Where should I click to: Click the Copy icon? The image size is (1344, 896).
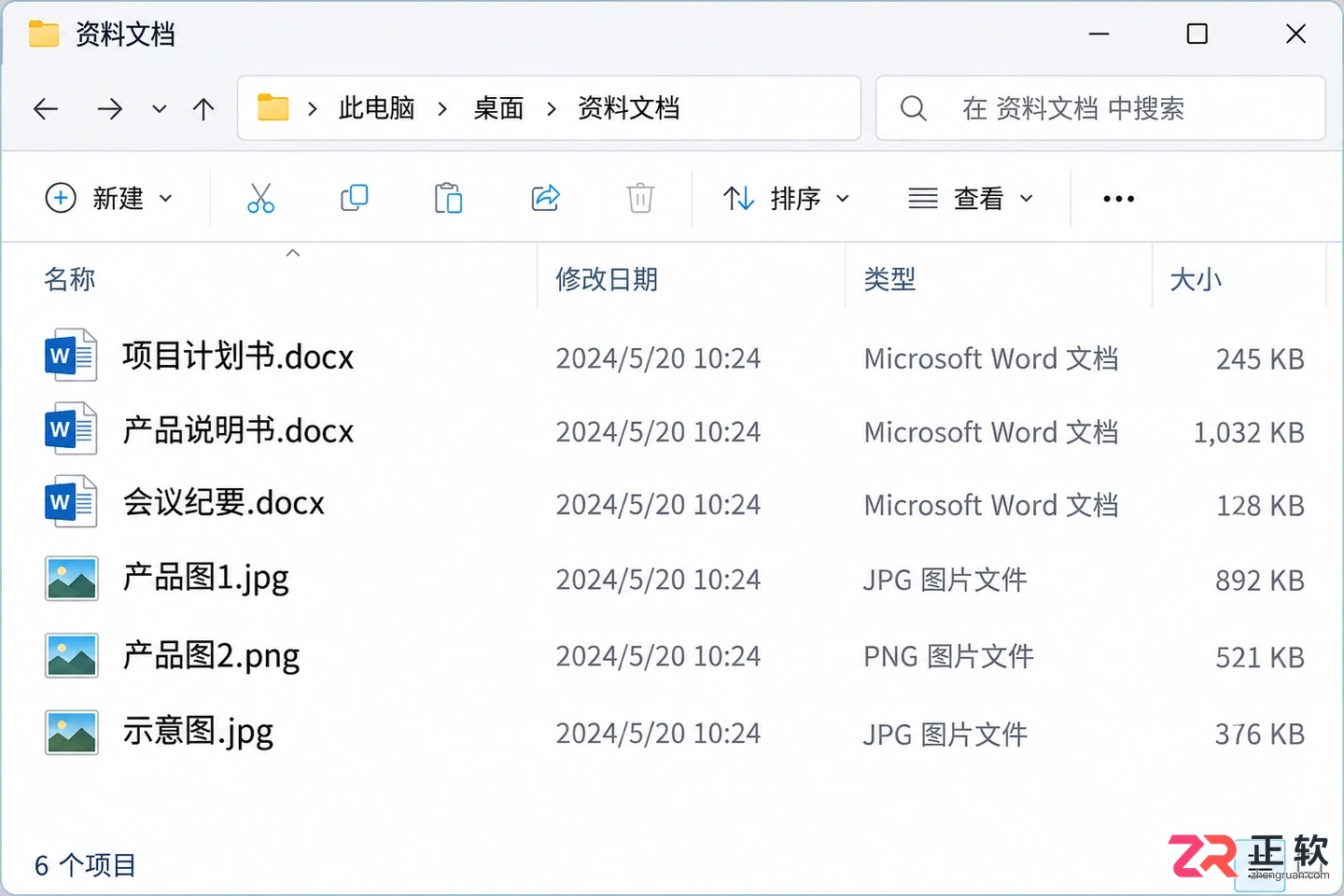[355, 198]
